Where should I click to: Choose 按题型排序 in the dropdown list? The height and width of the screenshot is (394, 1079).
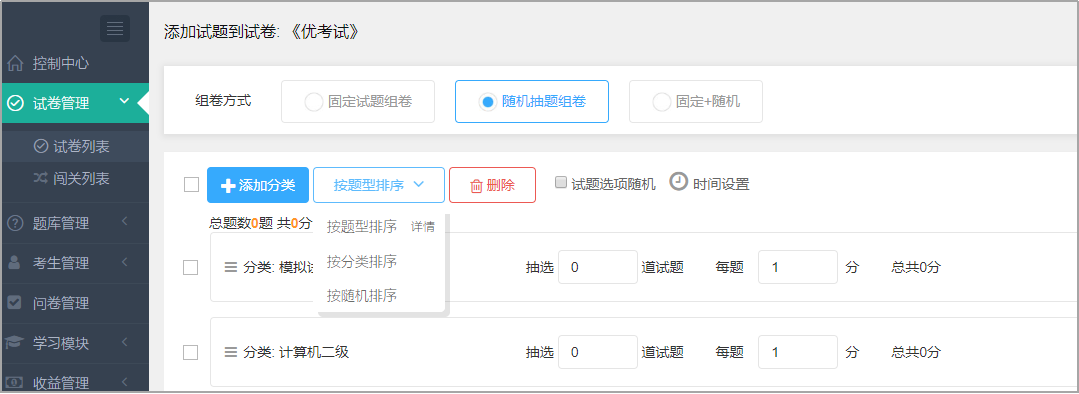point(362,227)
